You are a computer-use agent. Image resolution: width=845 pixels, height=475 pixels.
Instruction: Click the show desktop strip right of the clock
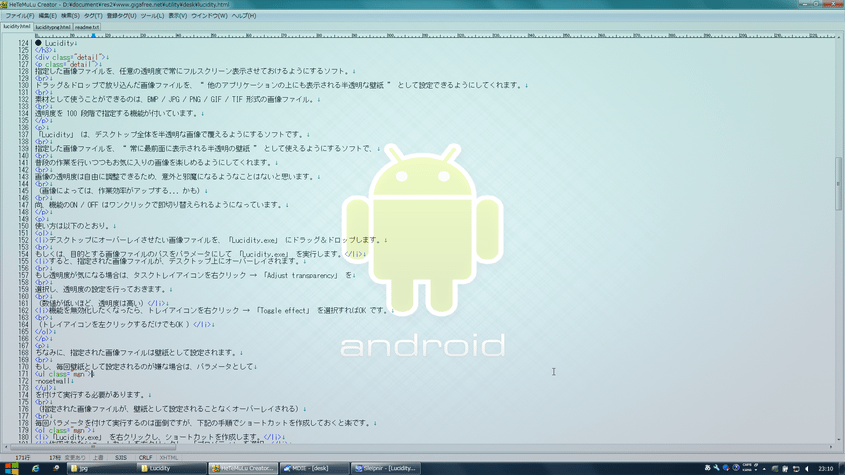[x=842, y=469]
